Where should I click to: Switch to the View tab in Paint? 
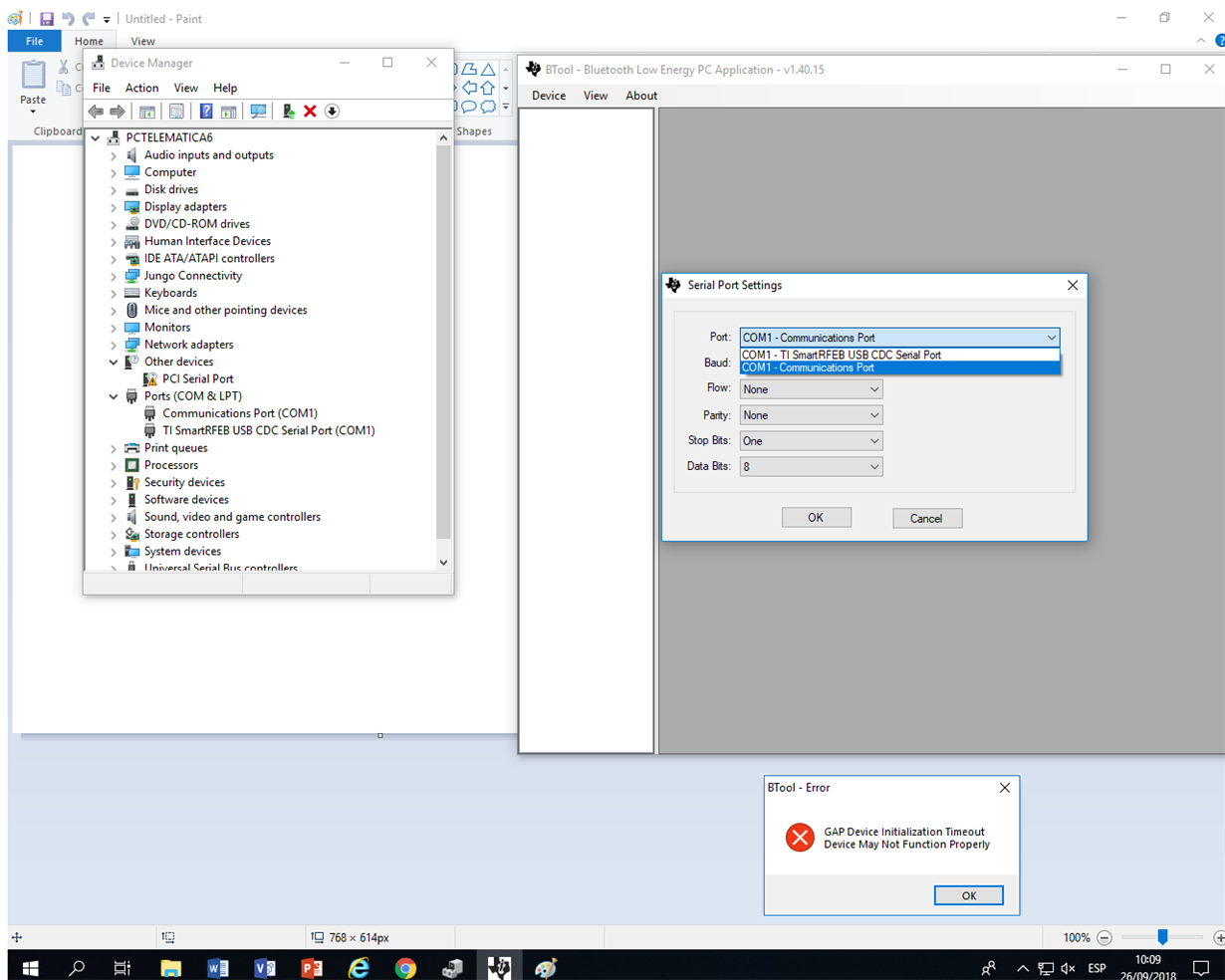[x=142, y=41]
